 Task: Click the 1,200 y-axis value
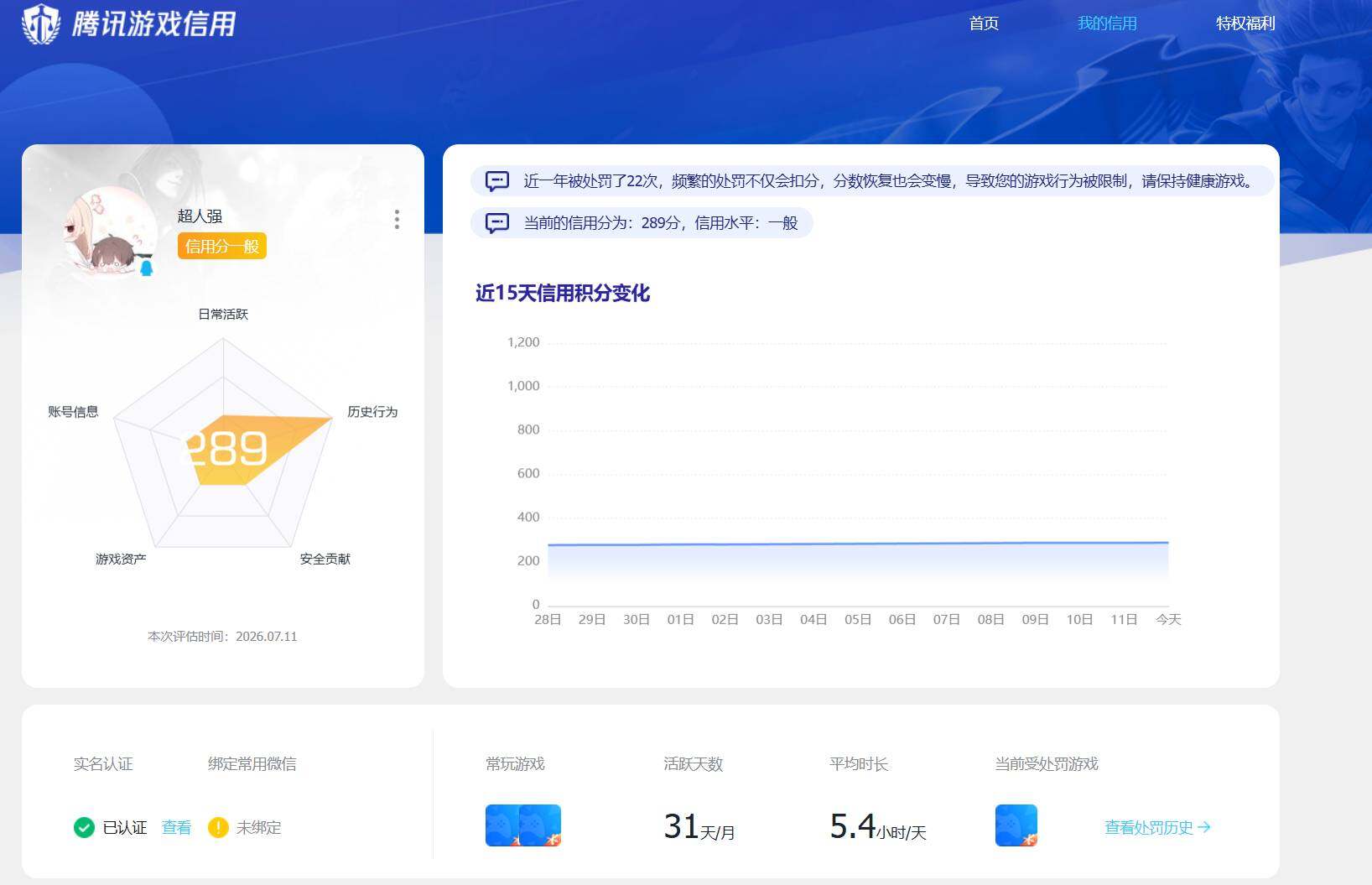click(523, 342)
